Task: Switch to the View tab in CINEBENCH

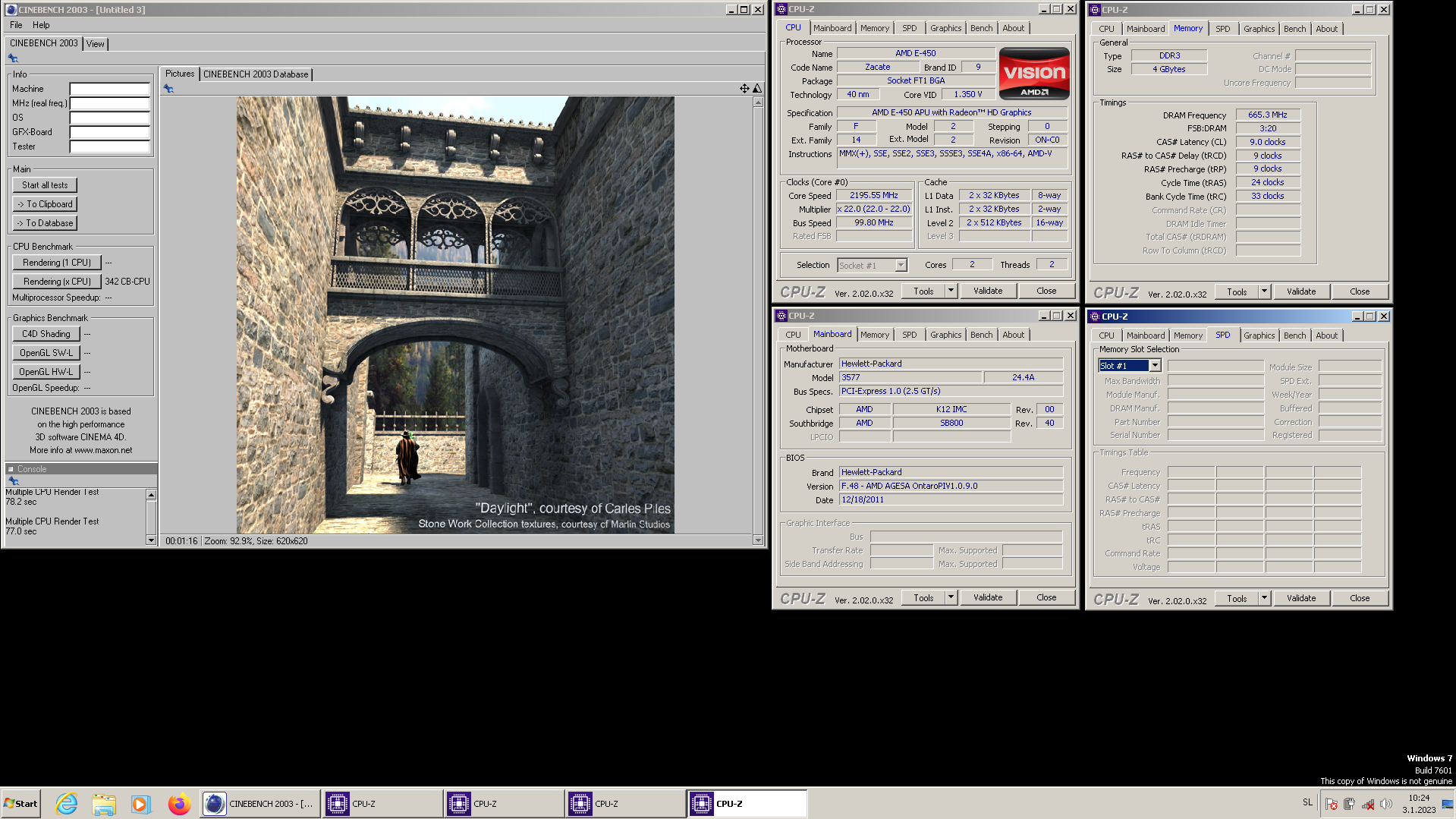Action: point(95,44)
